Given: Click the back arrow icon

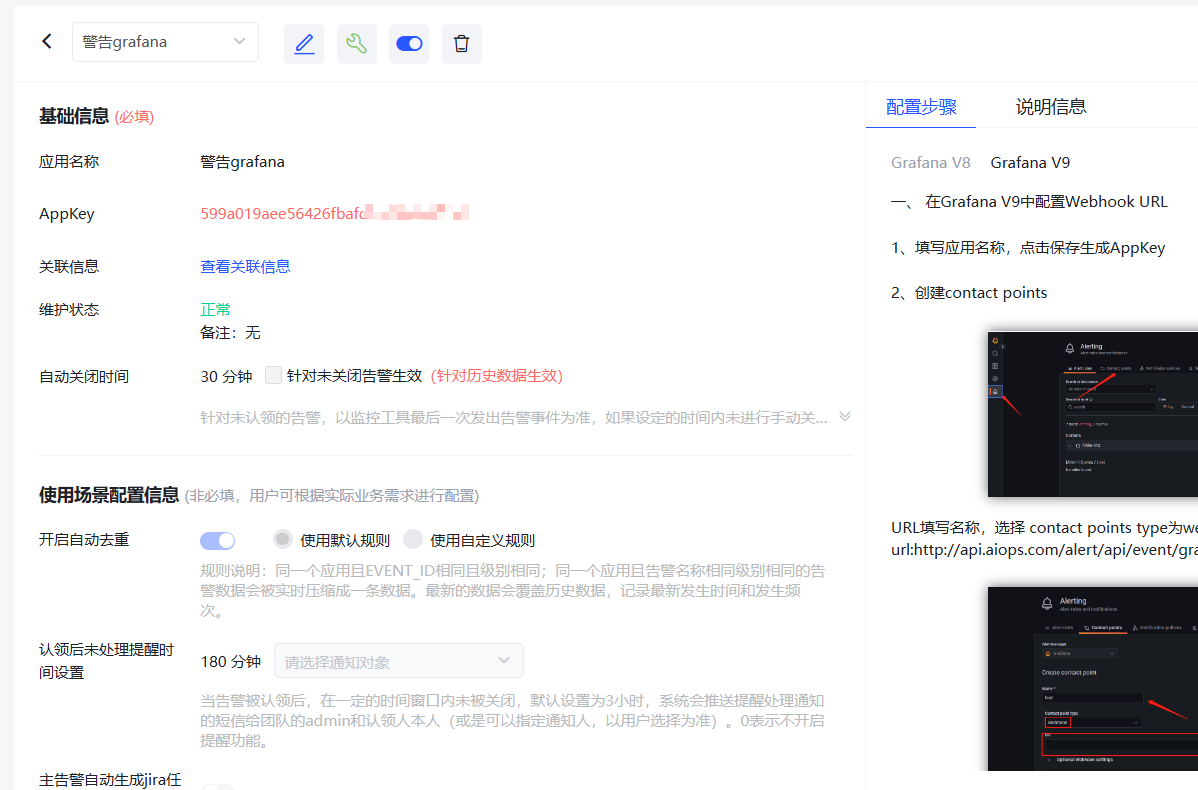Looking at the screenshot, I should point(46,42).
